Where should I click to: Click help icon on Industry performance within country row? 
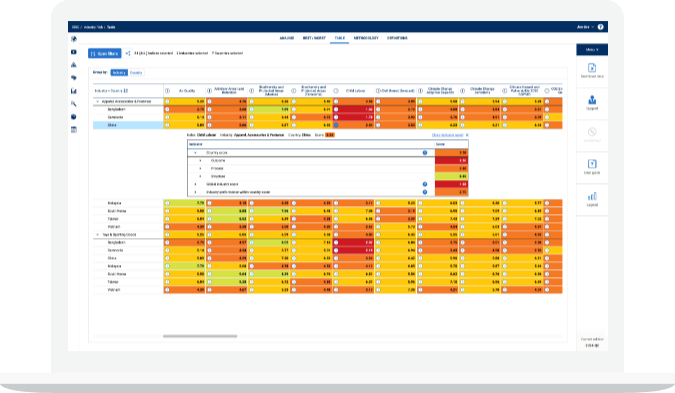[425, 192]
